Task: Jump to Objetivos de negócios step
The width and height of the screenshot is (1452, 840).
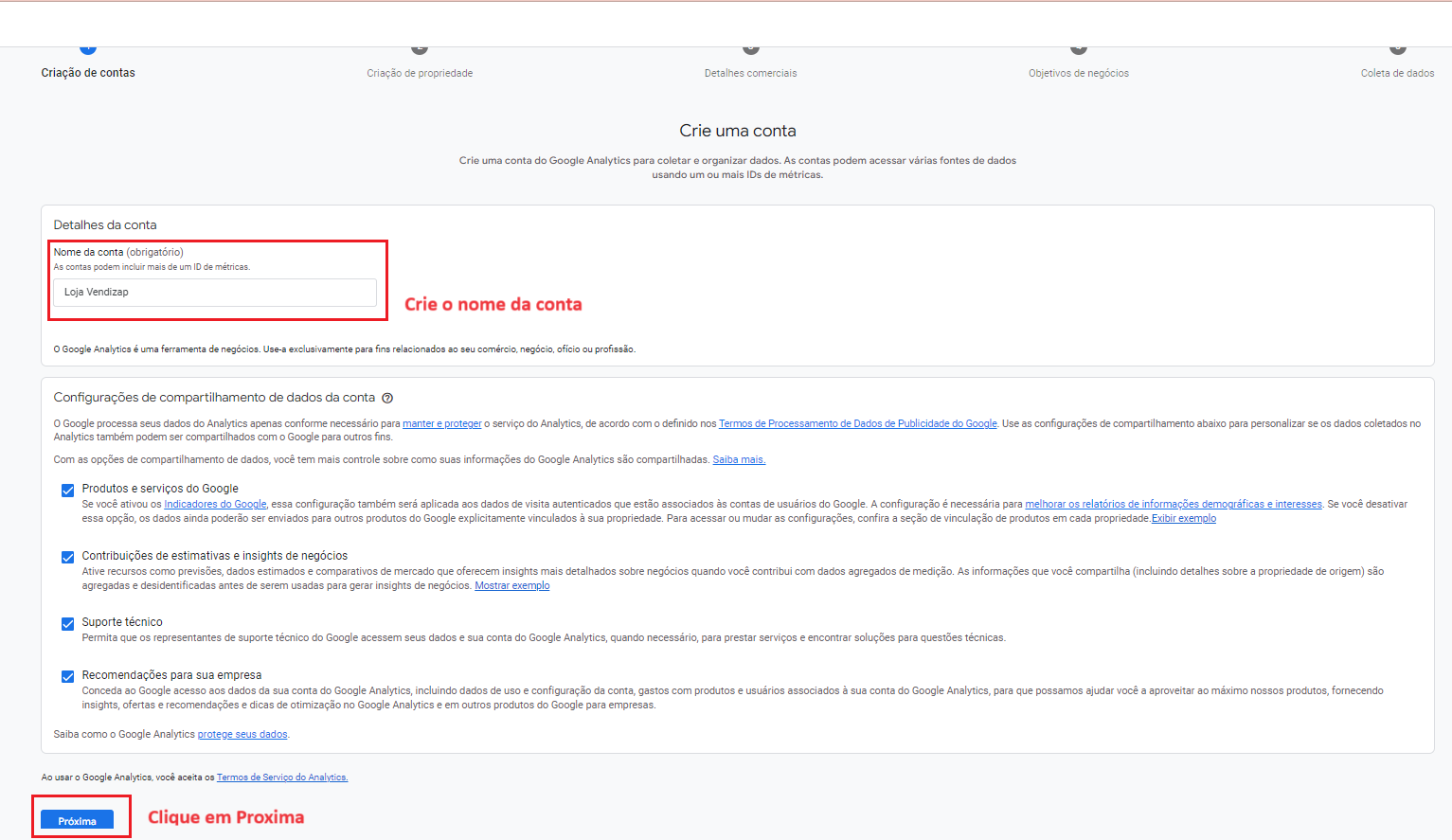Action: click(x=1078, y=72)
